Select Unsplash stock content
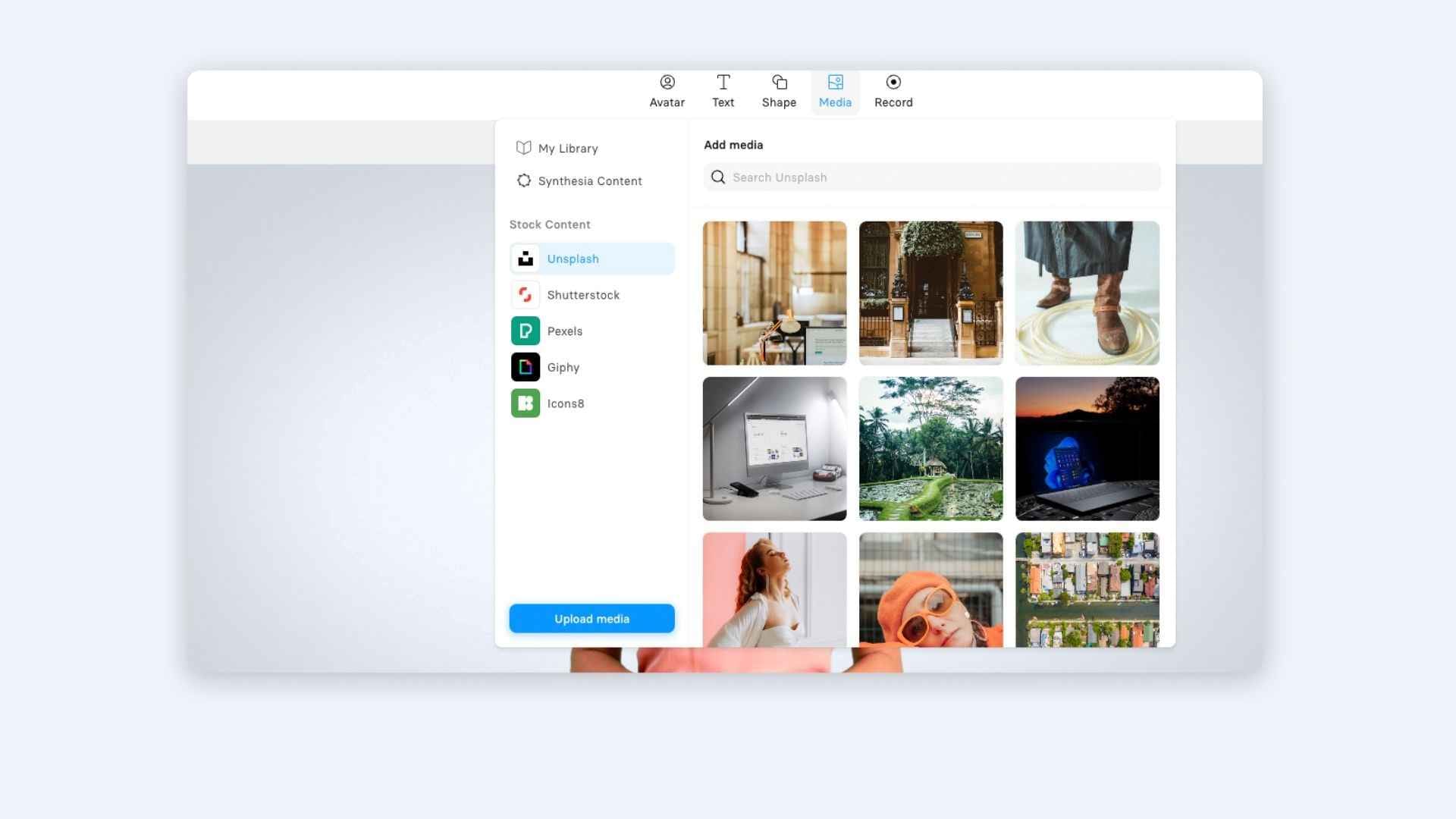 coord(591,258)
